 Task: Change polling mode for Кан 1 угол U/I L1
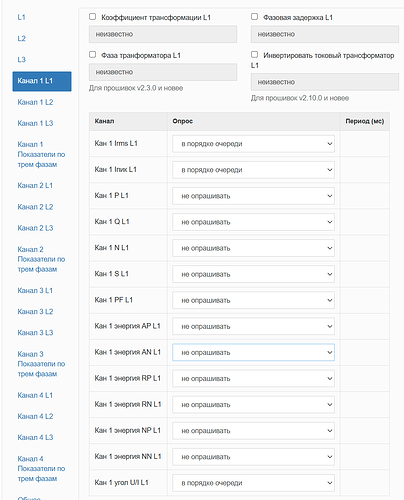253,483
